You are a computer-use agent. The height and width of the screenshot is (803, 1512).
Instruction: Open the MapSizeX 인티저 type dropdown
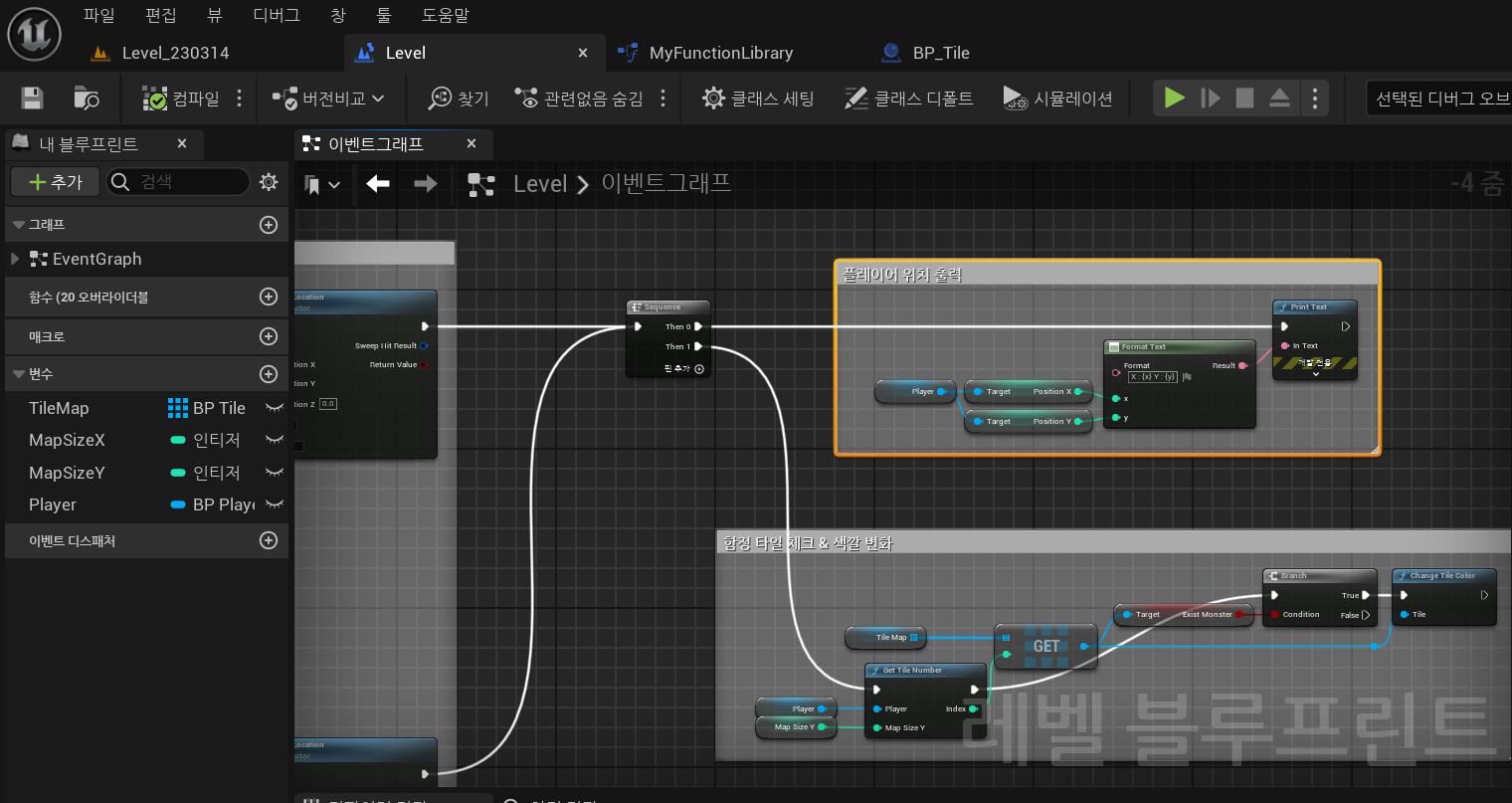coord(207,440)
